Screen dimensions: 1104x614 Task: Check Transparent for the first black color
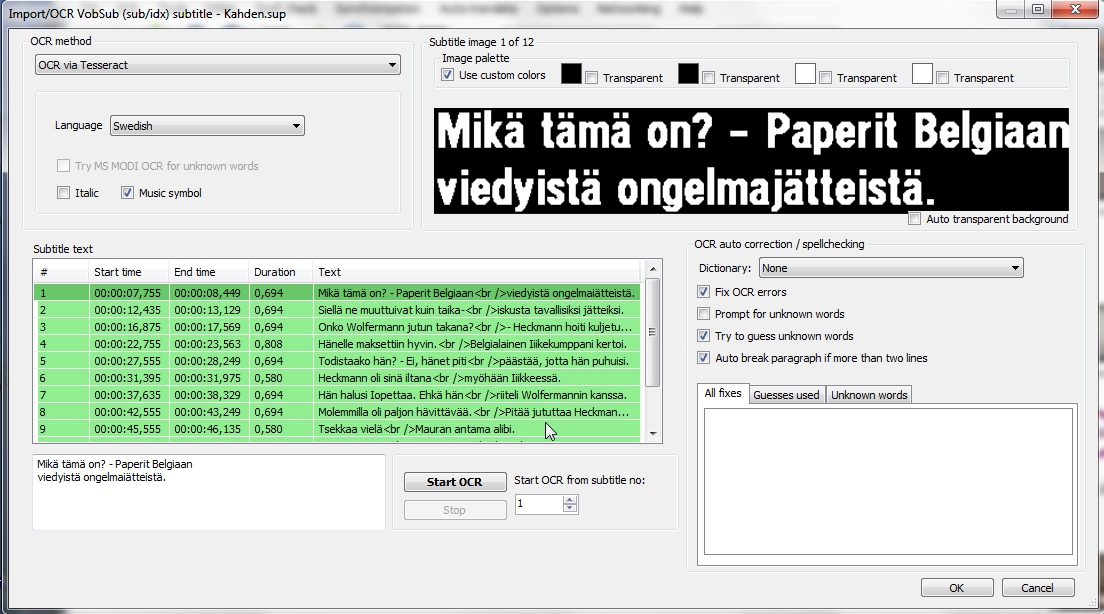point(591,77)
